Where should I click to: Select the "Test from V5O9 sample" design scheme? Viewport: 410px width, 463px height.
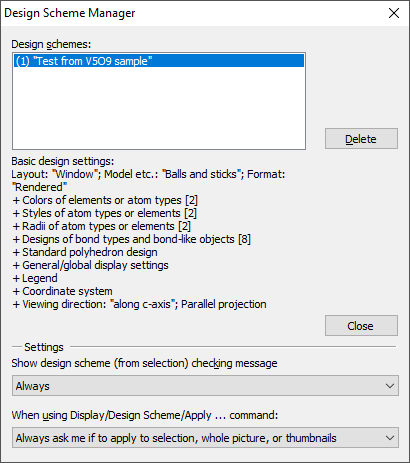point(159,61)
